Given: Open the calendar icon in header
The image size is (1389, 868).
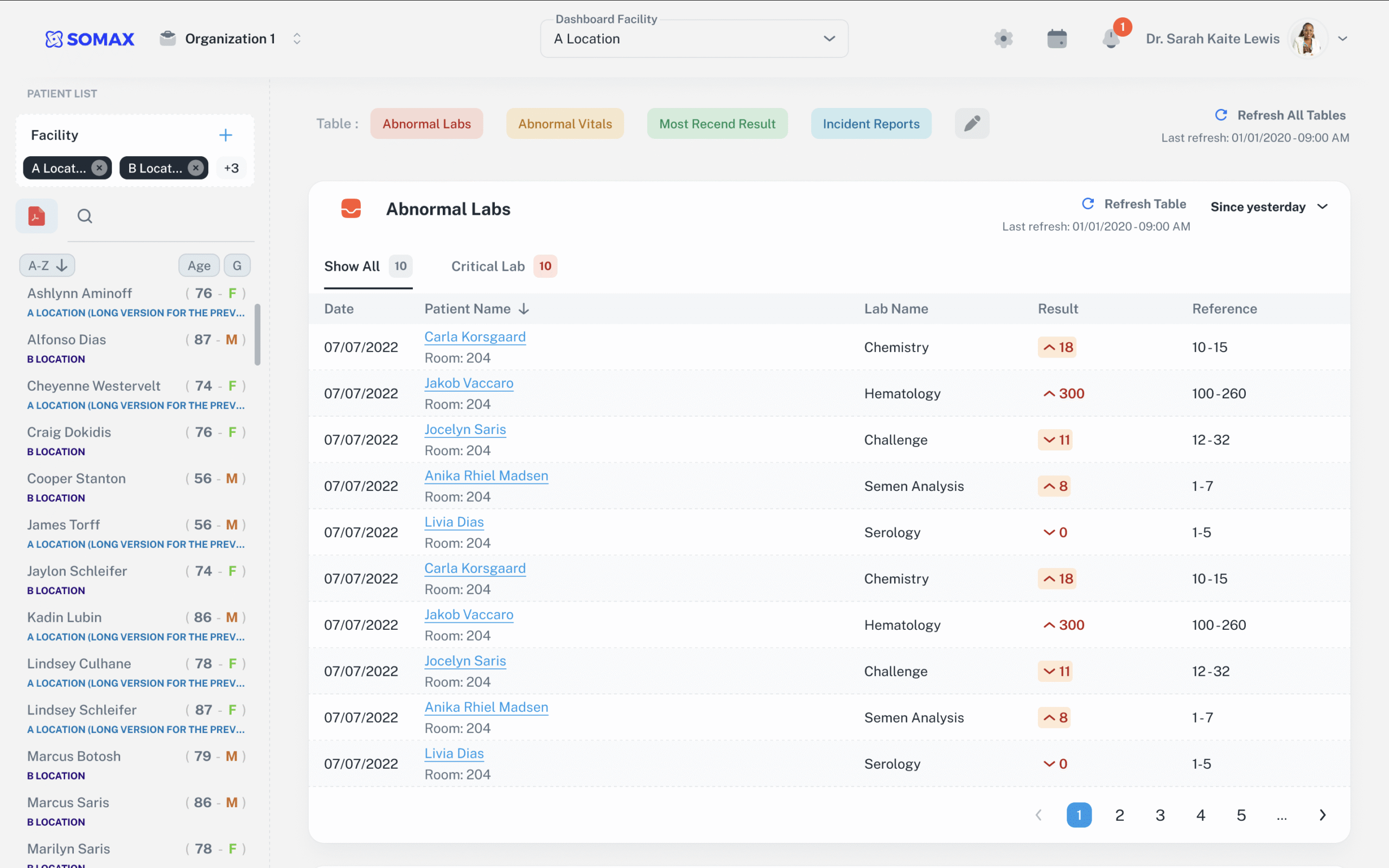Looking at the screenshot, I should pyautogui.click(x=1056, y=39).
